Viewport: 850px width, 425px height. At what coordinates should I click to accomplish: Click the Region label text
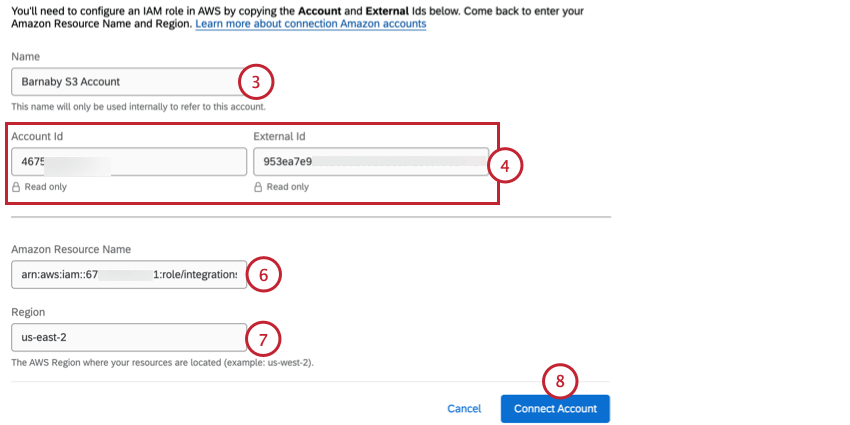[28, 312]
